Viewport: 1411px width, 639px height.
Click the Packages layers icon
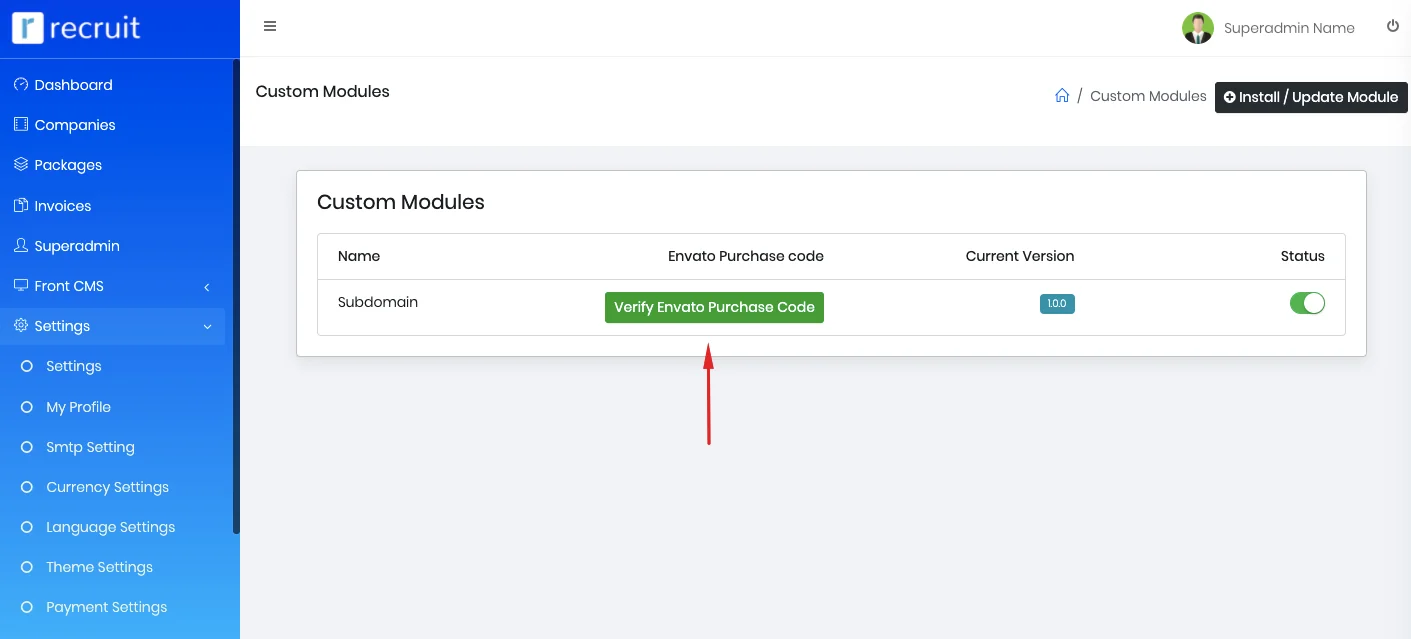point(21,165)
